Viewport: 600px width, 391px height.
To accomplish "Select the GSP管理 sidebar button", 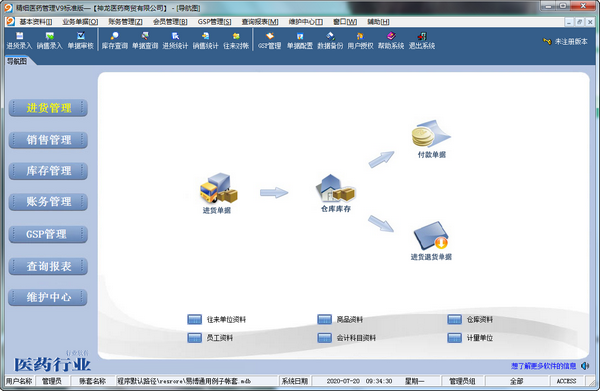I will pyautogui.click(x=48, y=234).
